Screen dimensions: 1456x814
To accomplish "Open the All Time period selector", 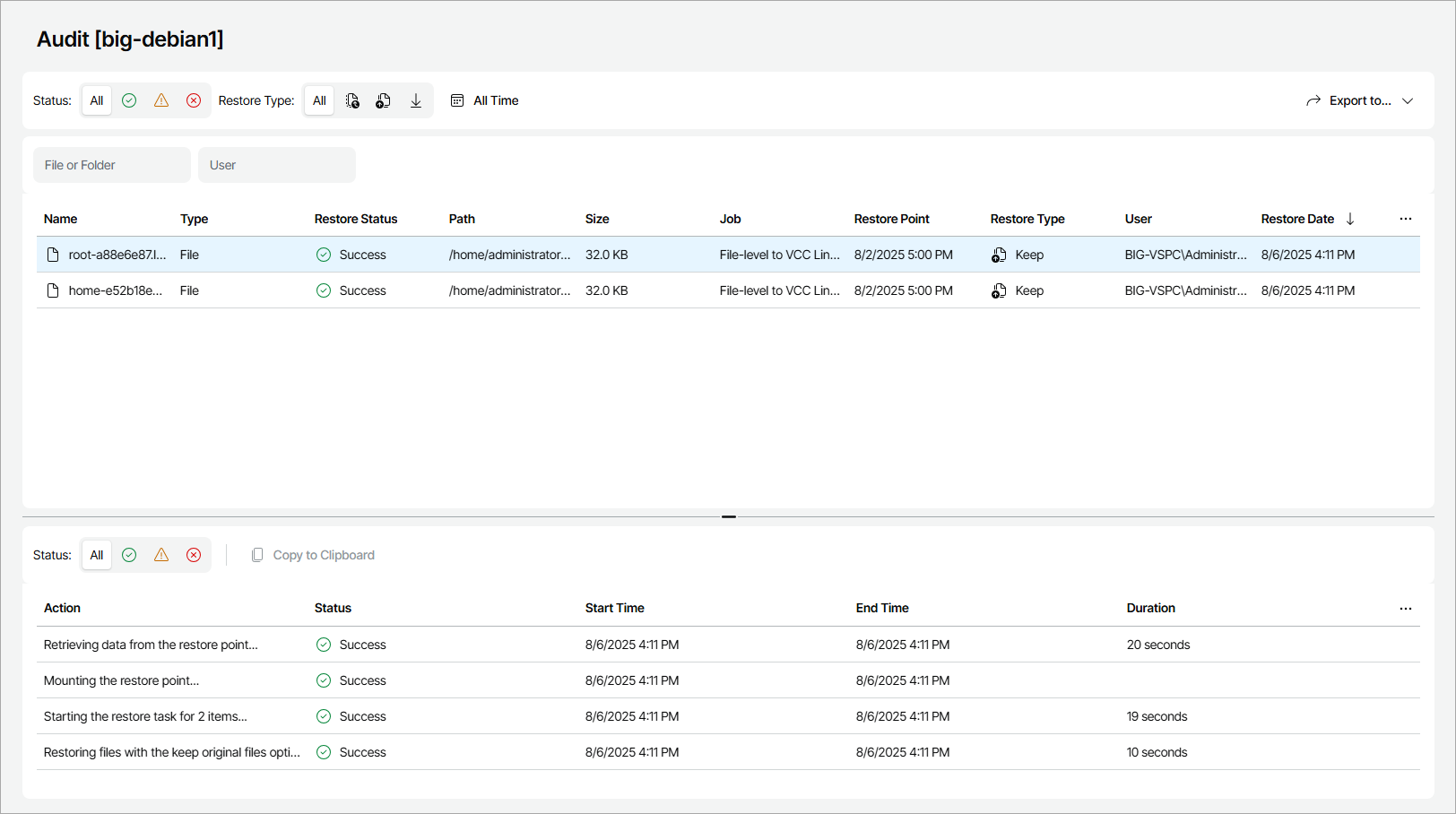I will tap(485, 100).
